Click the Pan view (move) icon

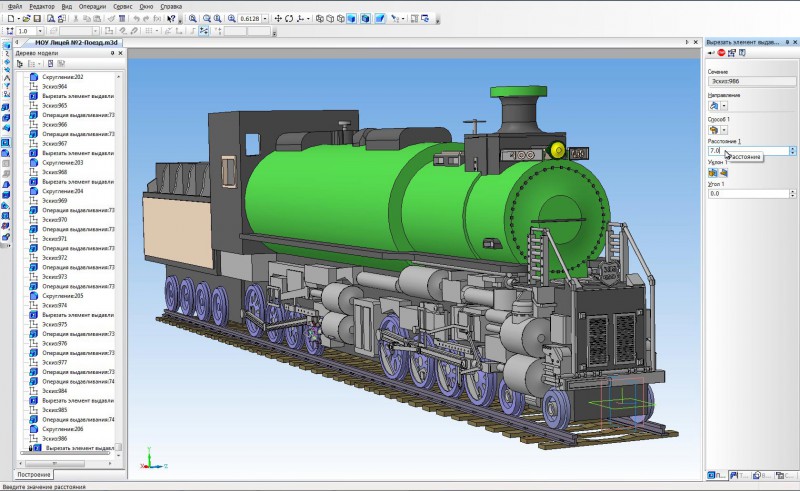click(278, 18)
